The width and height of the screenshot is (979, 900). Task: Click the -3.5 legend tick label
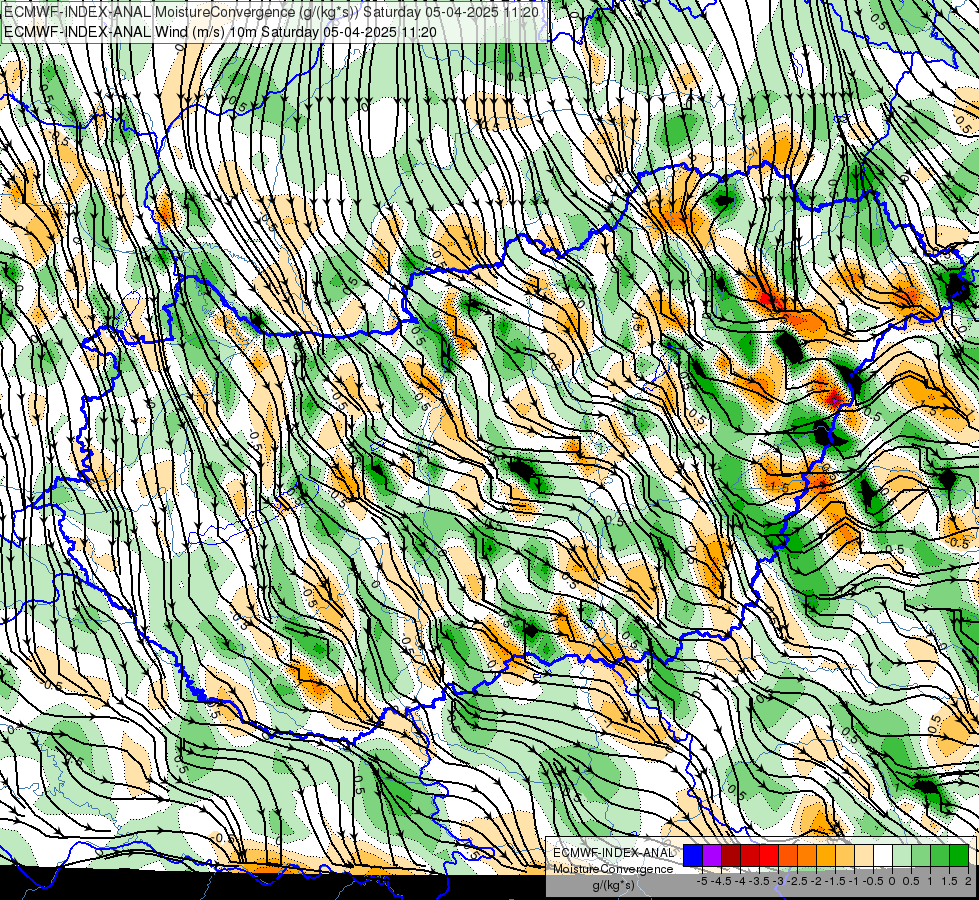pyautogui.click(x=759, y=881)
